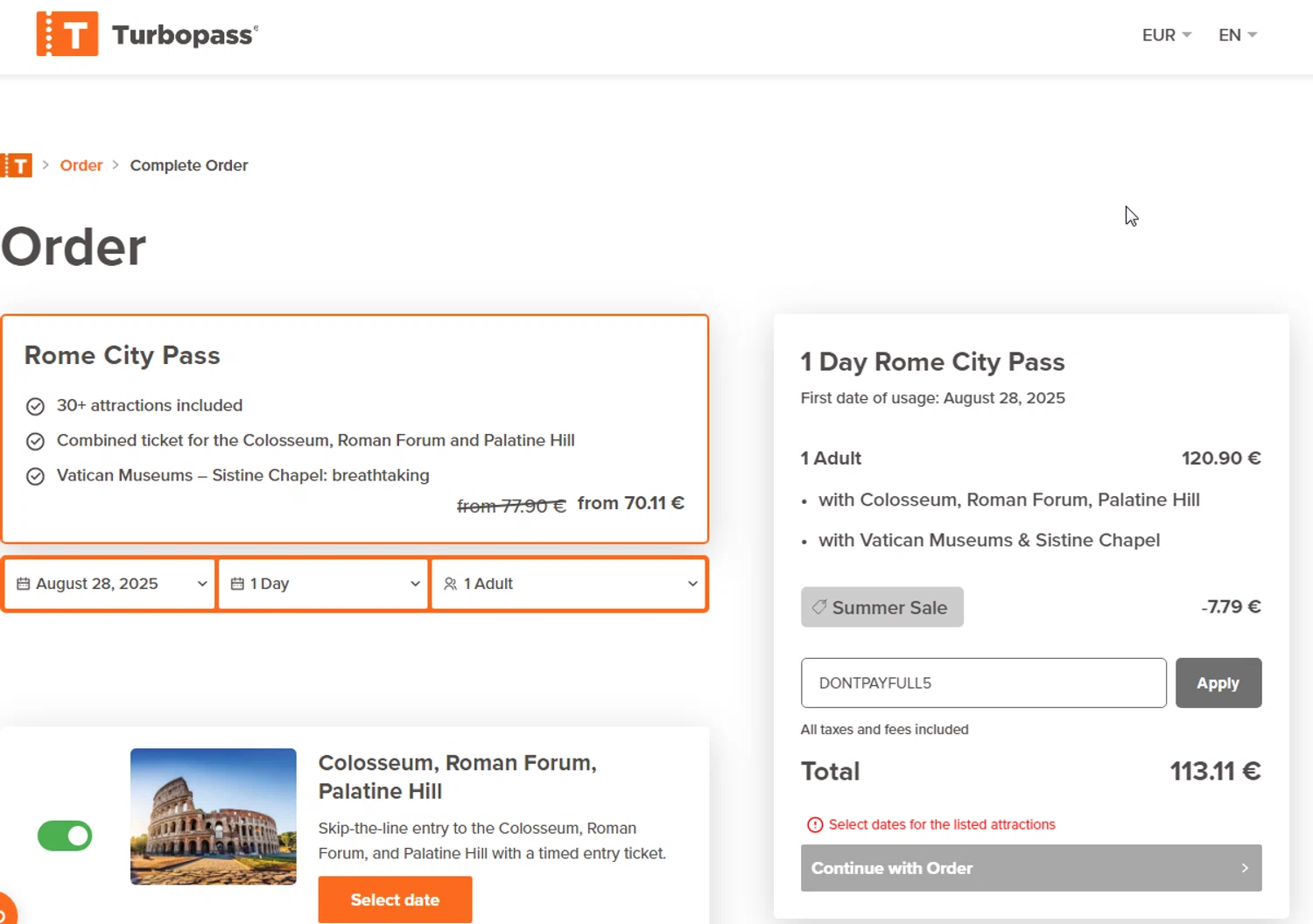Click Continue with Order button
This screenshot has height=924, width=1313.
(x=1031, y=868)
